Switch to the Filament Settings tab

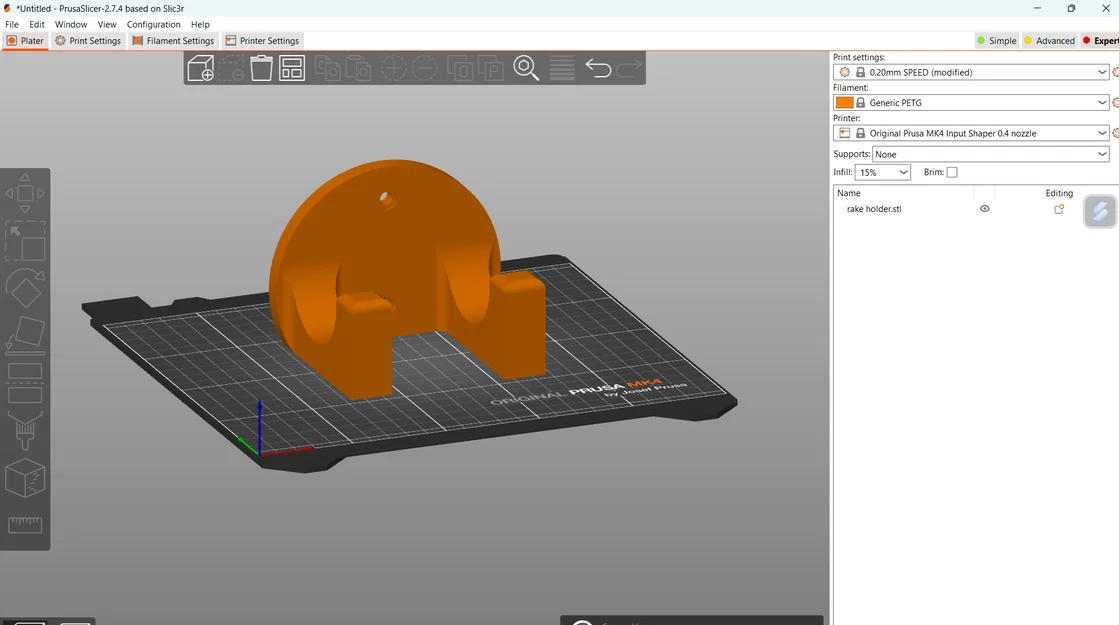point(174,41)
